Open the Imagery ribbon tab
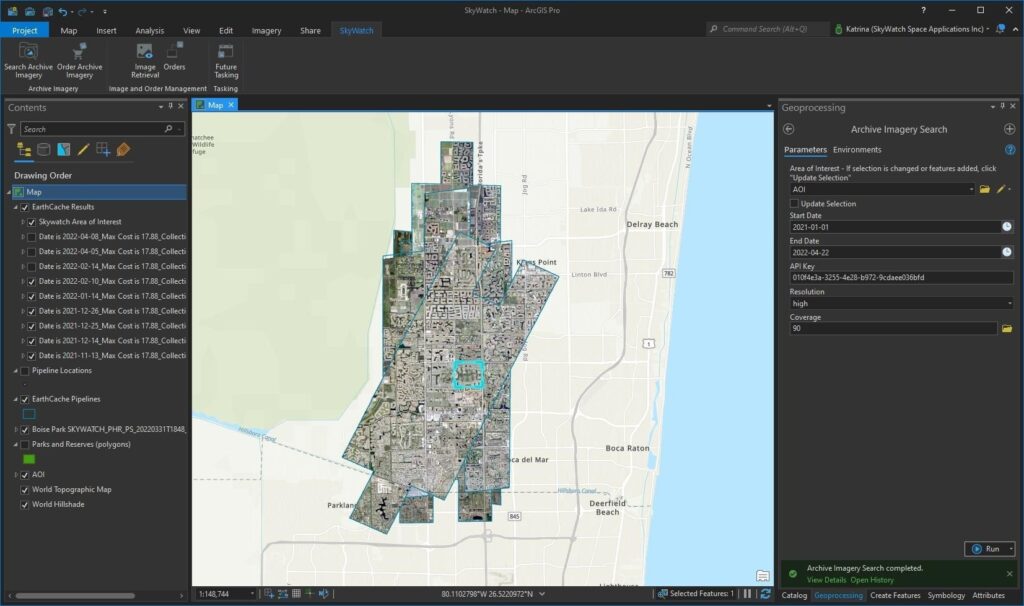 (268, 30)
